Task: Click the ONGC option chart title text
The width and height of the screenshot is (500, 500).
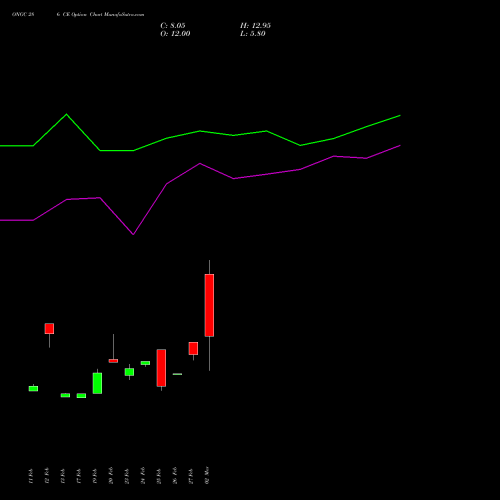Action: [x=78, y=15]
